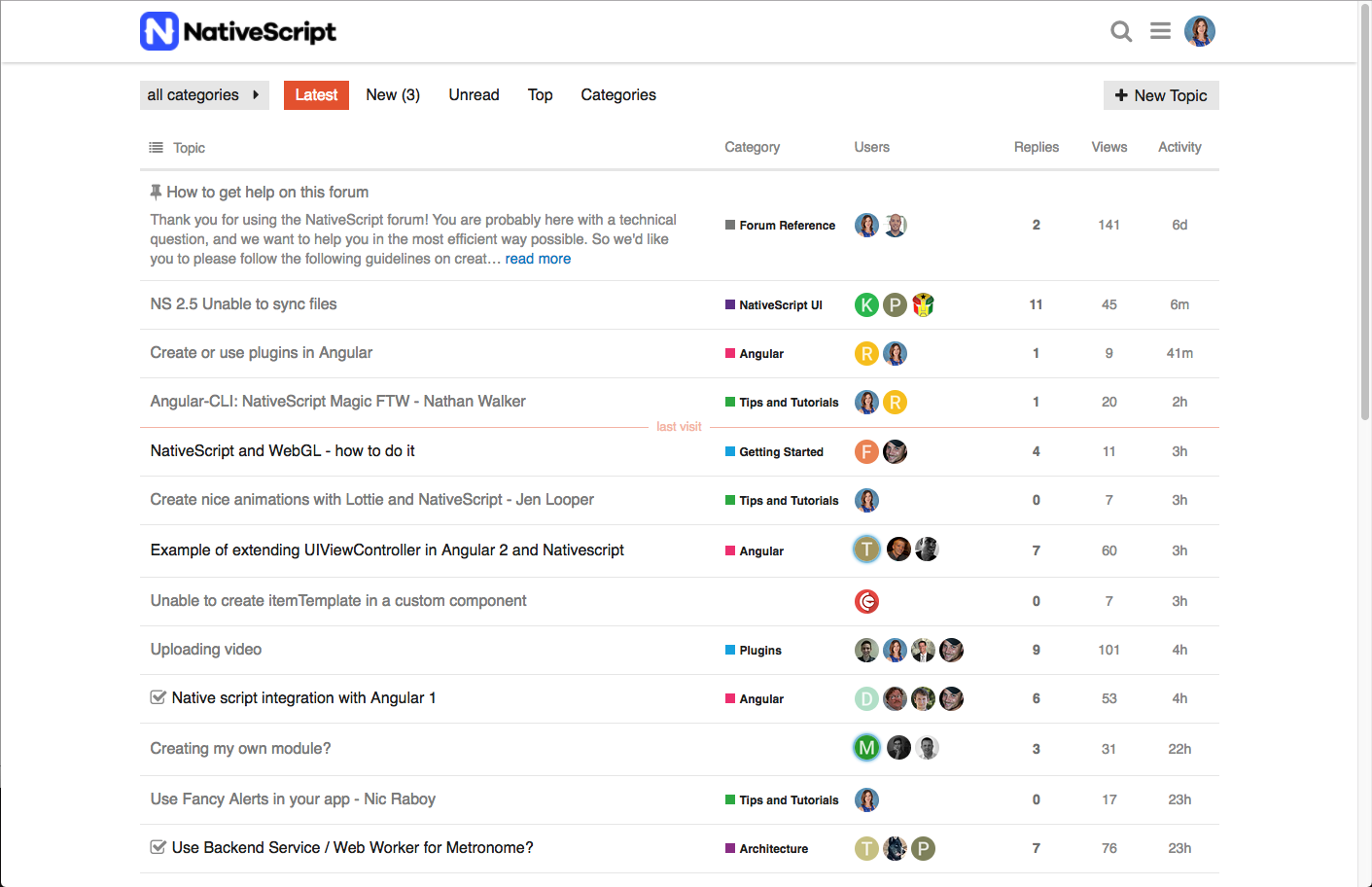1372x887 pixels.
Task: Click D avatar in Angular 1 integration row
Action: 866,698
